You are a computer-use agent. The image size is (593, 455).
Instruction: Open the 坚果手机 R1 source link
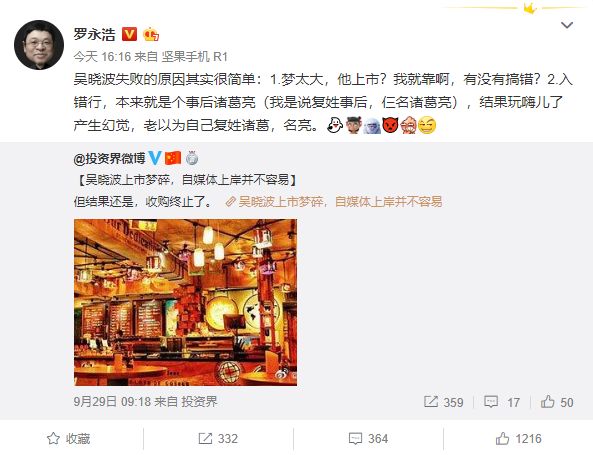point(194,57)
